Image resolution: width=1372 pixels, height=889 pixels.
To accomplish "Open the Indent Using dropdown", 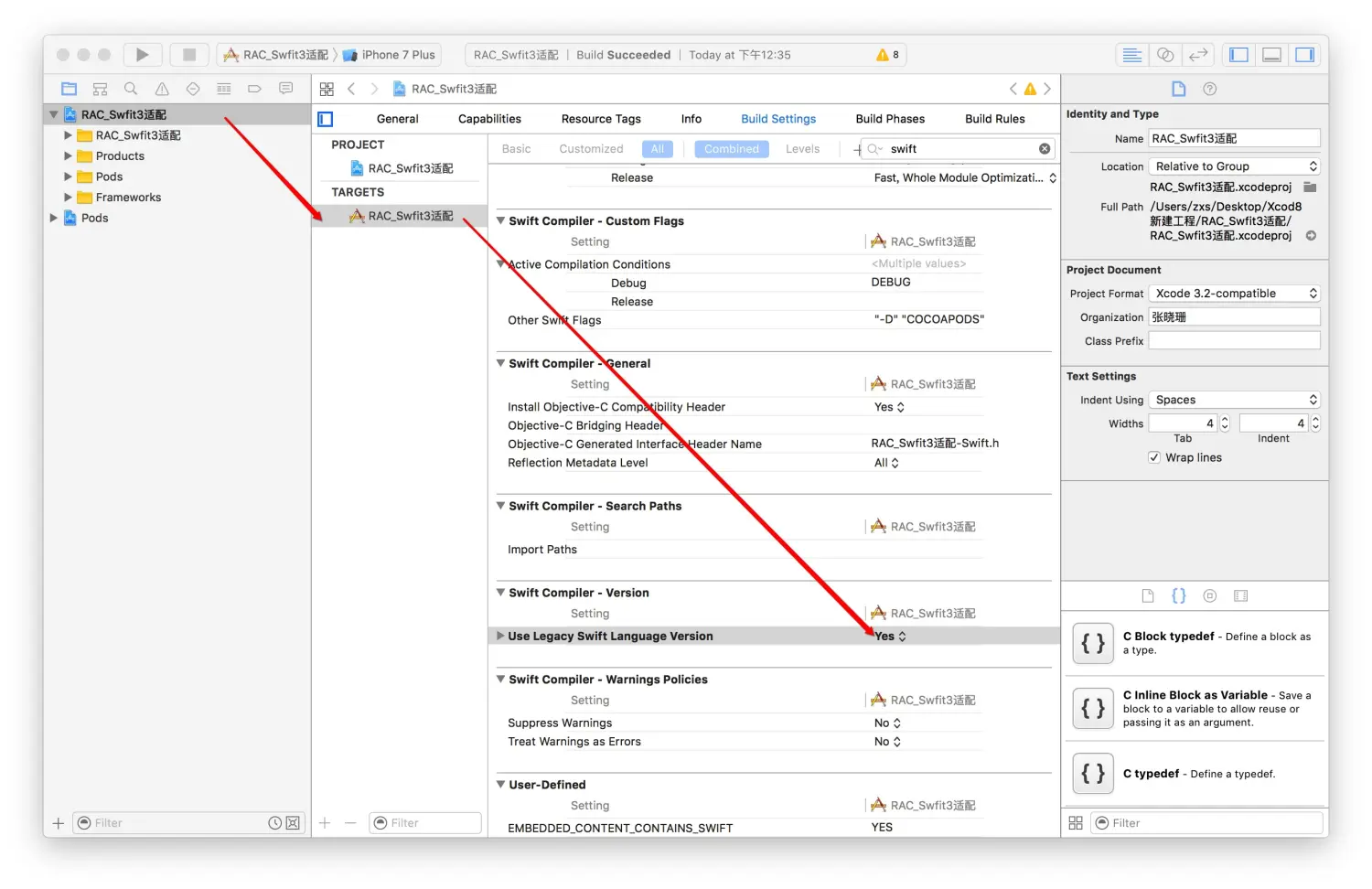I will point(1234,400).
